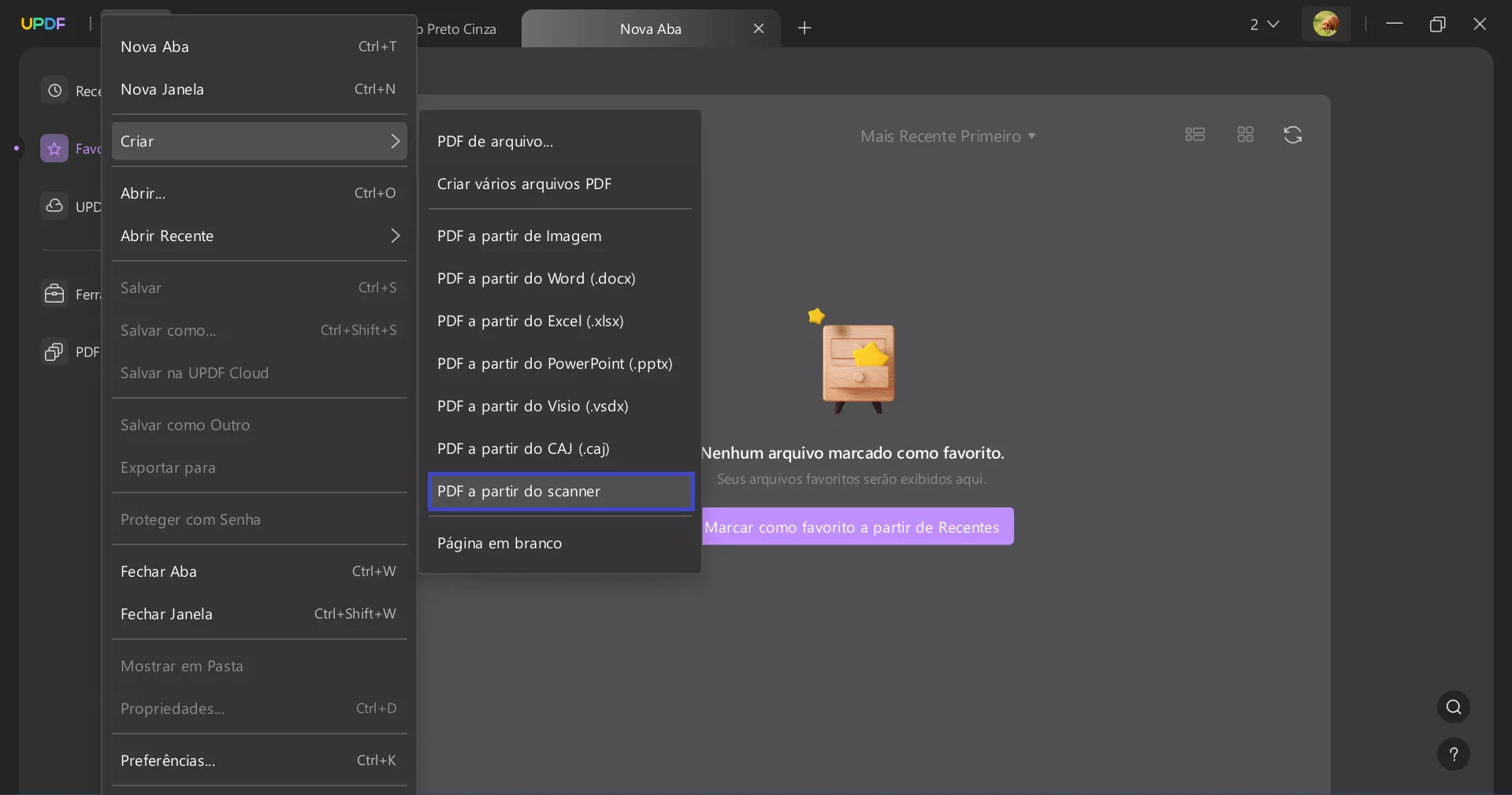Viewport: 1512px width, 795px height.
Task: Open Preferências... from the menu
Action: (x=259, y=760)
